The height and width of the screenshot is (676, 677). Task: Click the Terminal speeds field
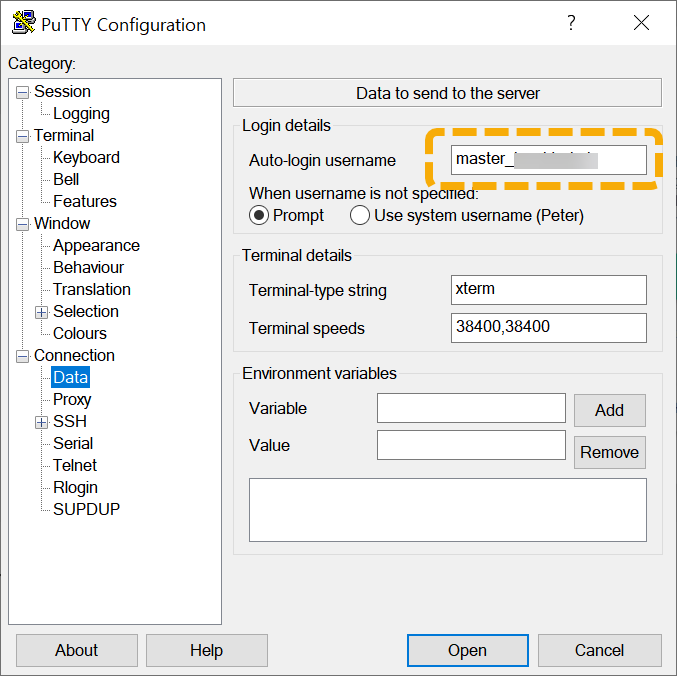549,328
